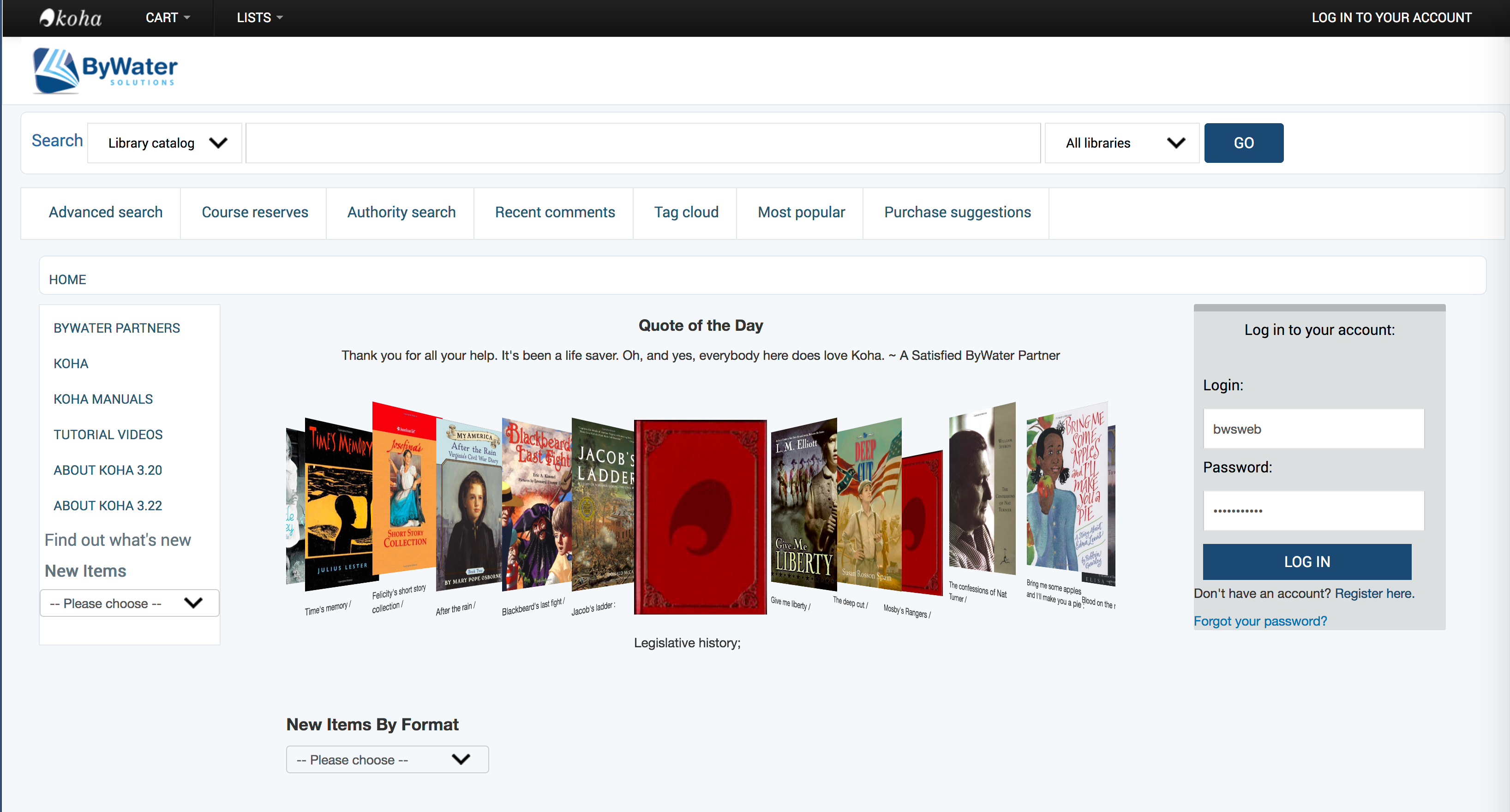Open the All libraries dropdown
Screen dimensions: 1510x812
pos(1121,143)
